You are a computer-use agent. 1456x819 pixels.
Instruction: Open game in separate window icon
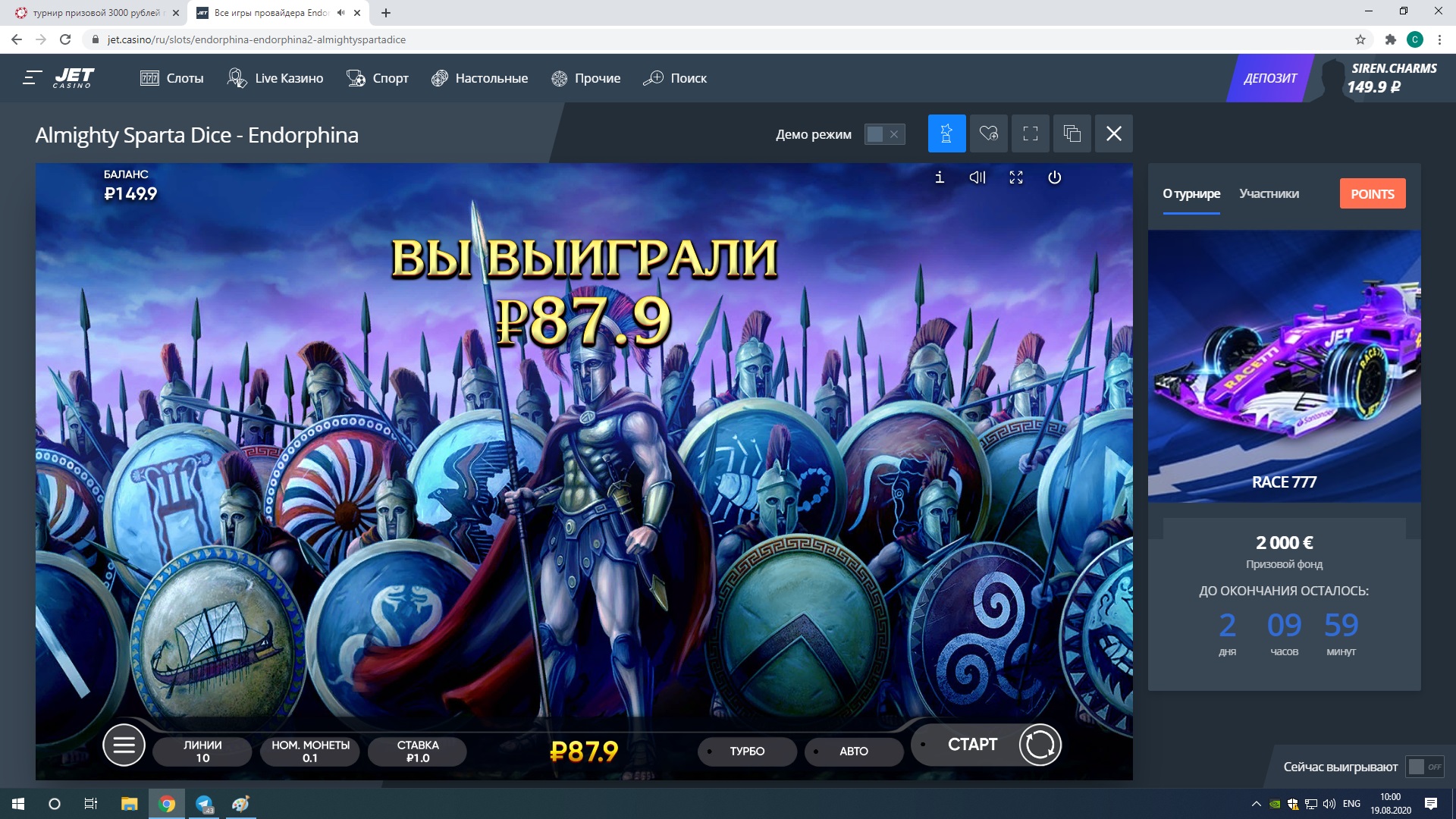tap(1072, 134)
